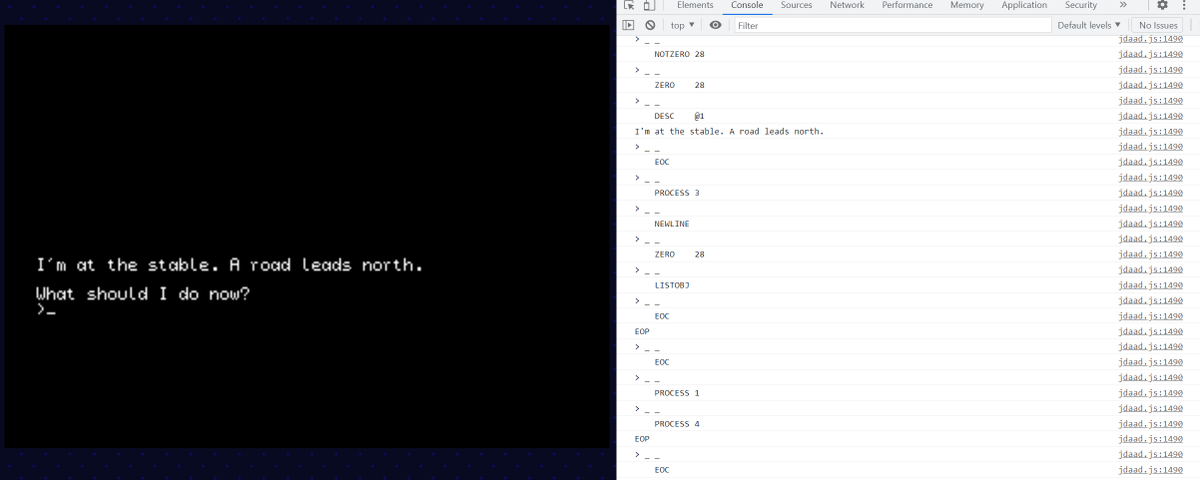The height and width of the screenshot is (480, 1200).
Task: Open source link beside PROCESS 1
Action: pyautogui.click(x=1150, y=393)
